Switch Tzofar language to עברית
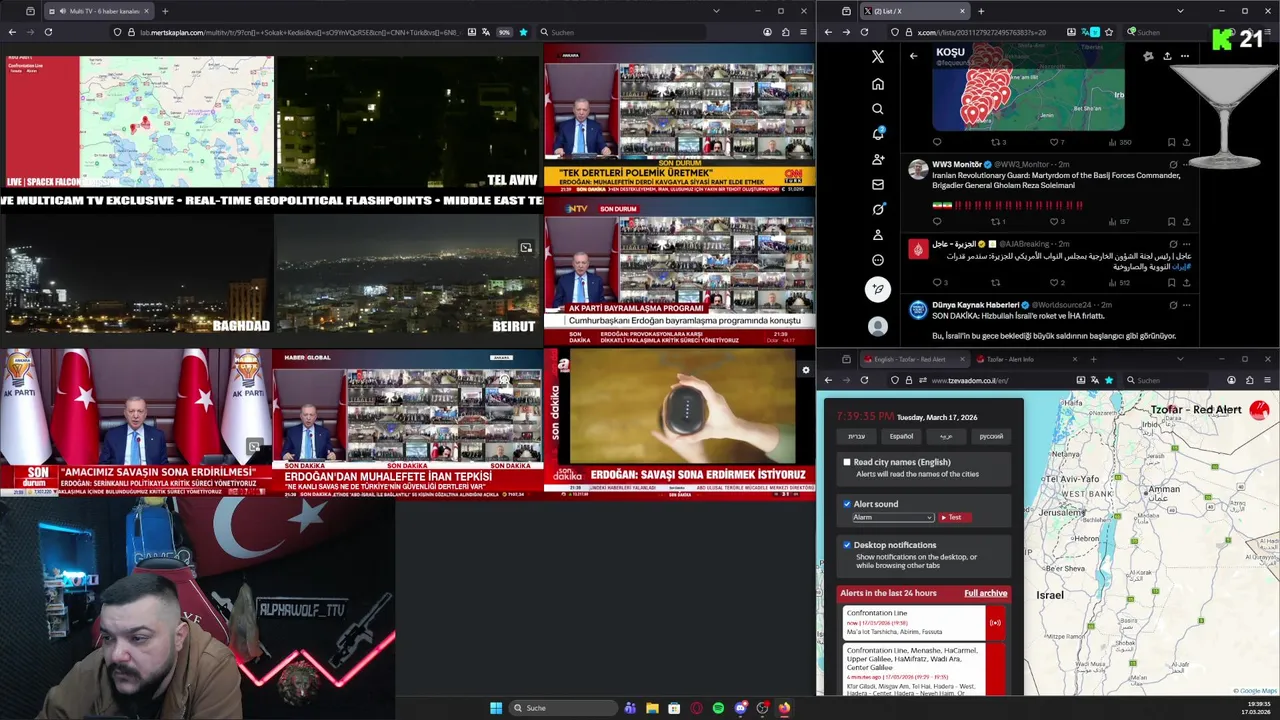1280x720 pixels. pos(857,436)
